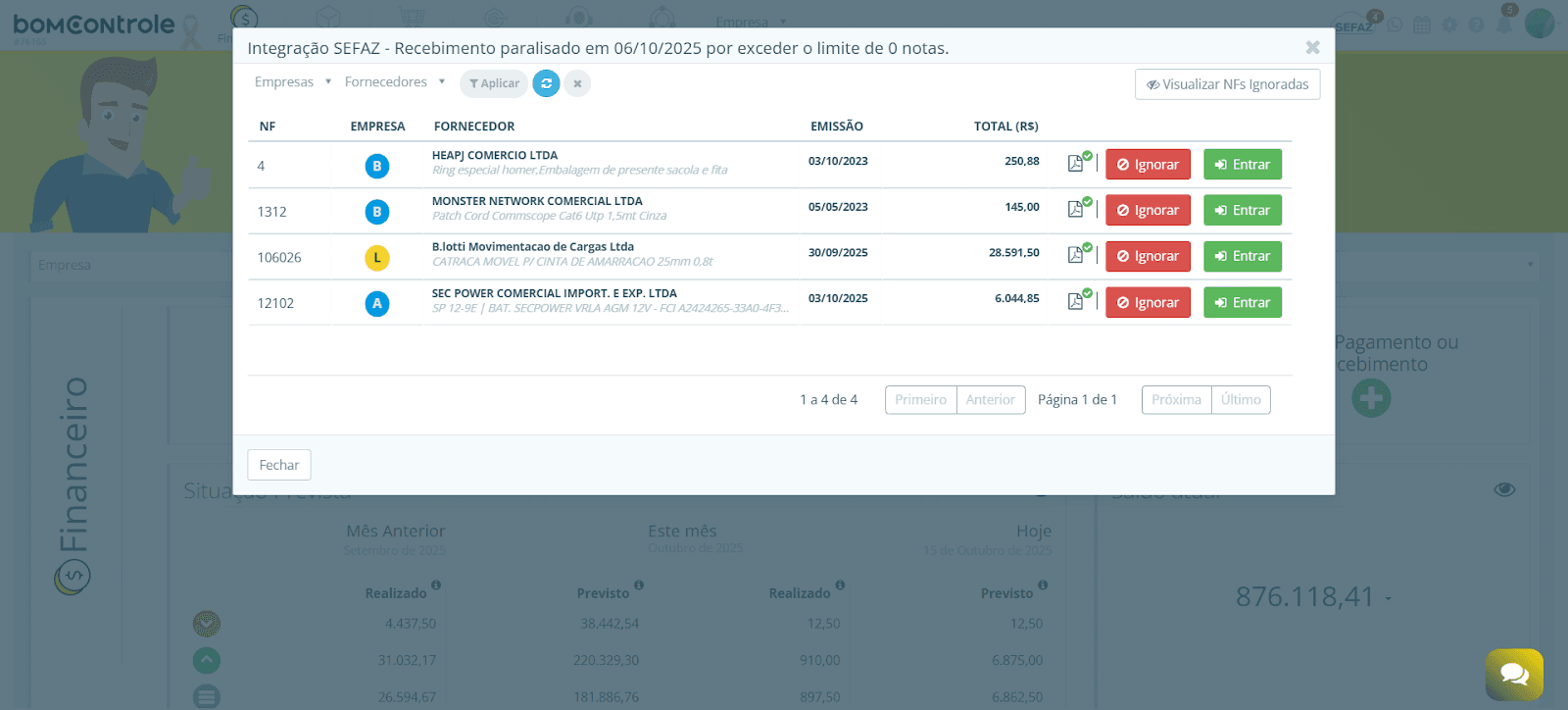Open the Empresa dropdown in top navigation
The height and width of the screenshot is (710, 1568).
751,22
